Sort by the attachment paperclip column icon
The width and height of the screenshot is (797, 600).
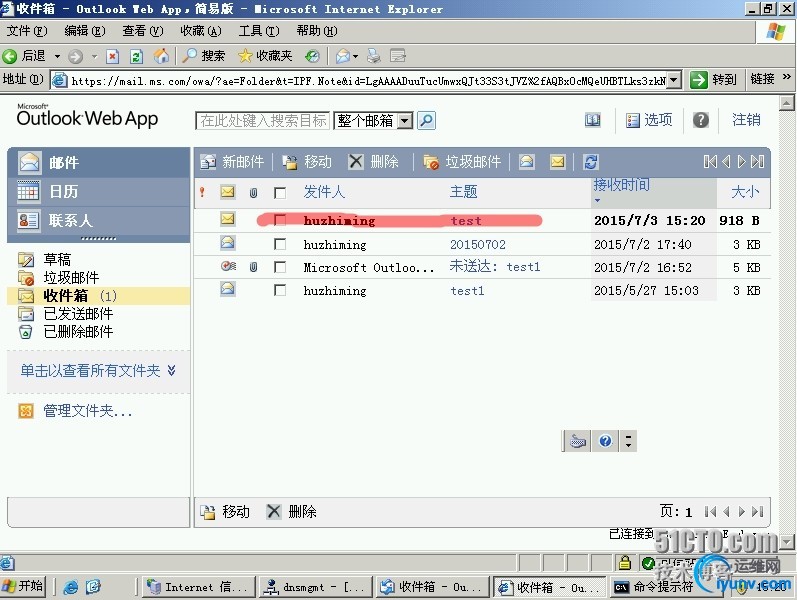coord(253,192)
